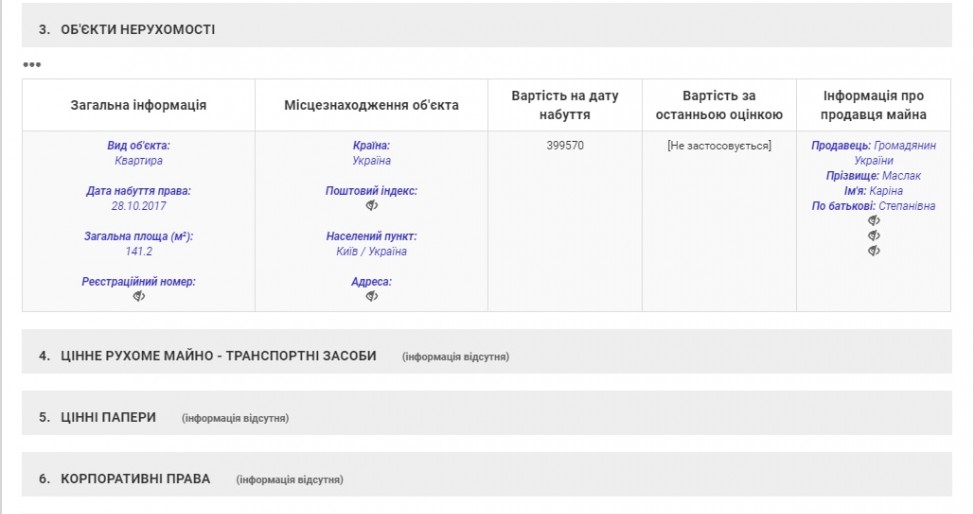This screenshot has width=974, height=514.
Task: Click hidden-eye icon under Поштовий індекс
Action: click(371, 206)
